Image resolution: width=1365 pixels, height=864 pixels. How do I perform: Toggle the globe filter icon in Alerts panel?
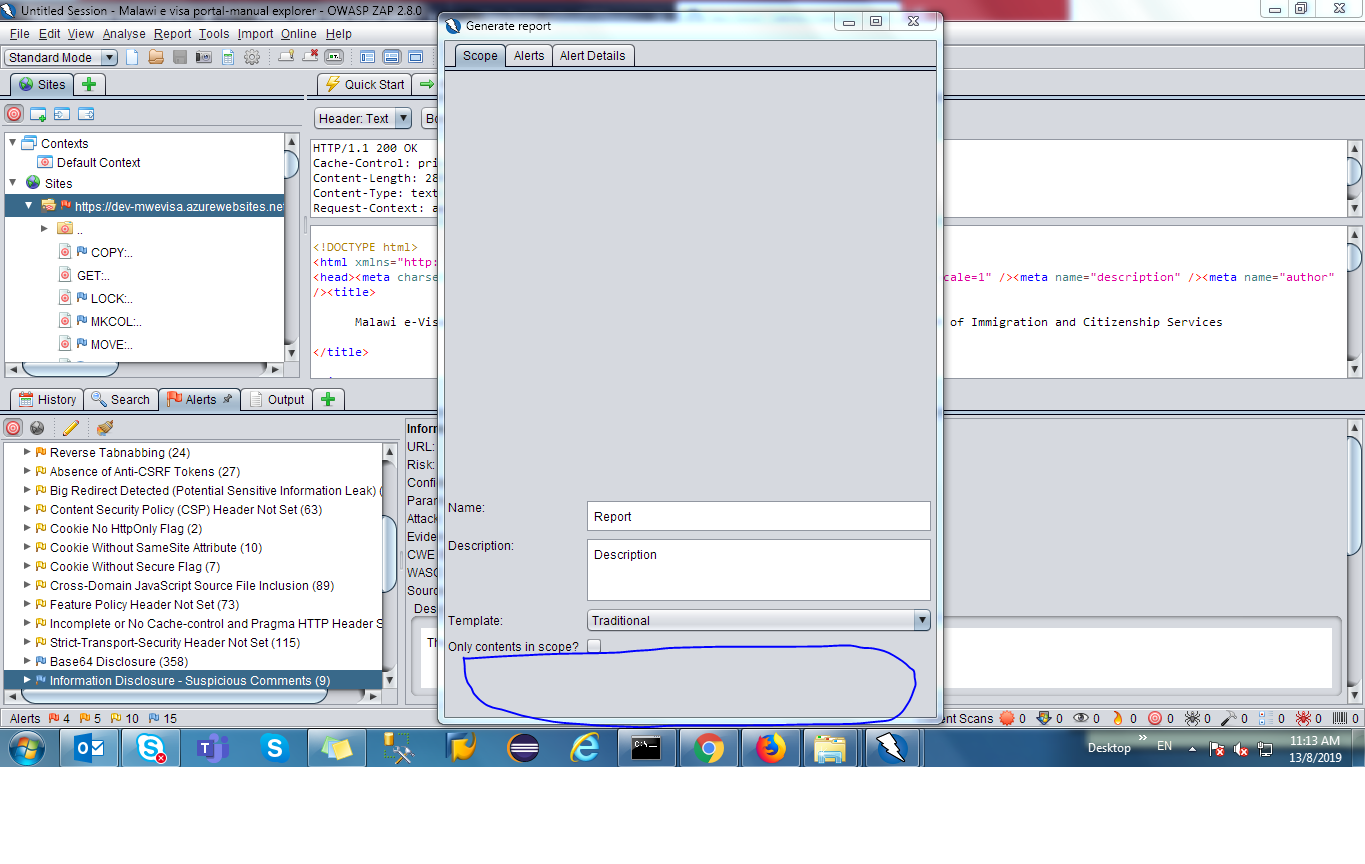point(37,427)
